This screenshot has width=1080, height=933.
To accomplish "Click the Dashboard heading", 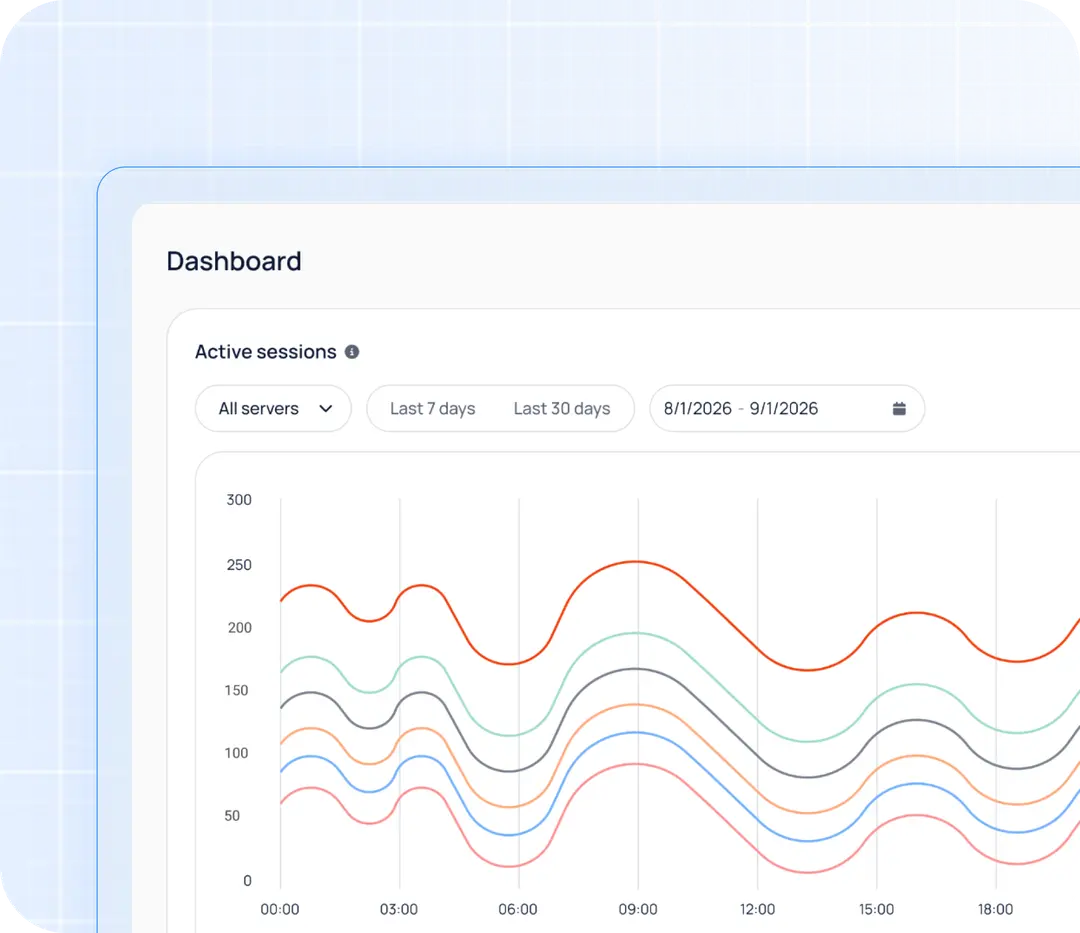I will click(234, 261).
